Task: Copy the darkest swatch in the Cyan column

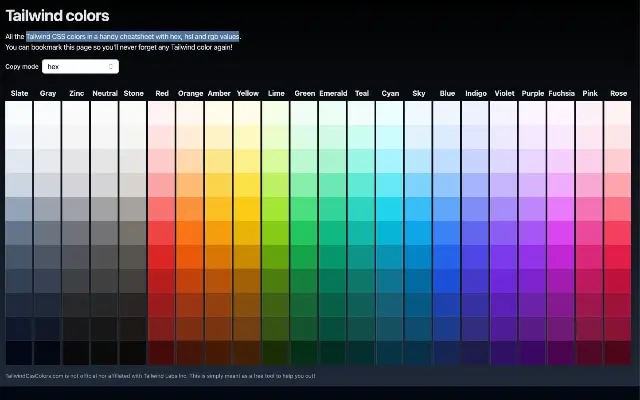Action: click(x=390, y=353)
